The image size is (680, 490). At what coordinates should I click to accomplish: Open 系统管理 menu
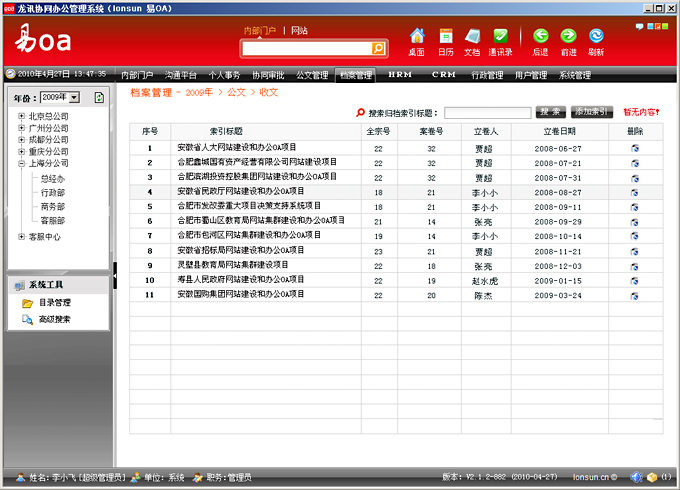[575, 75]
